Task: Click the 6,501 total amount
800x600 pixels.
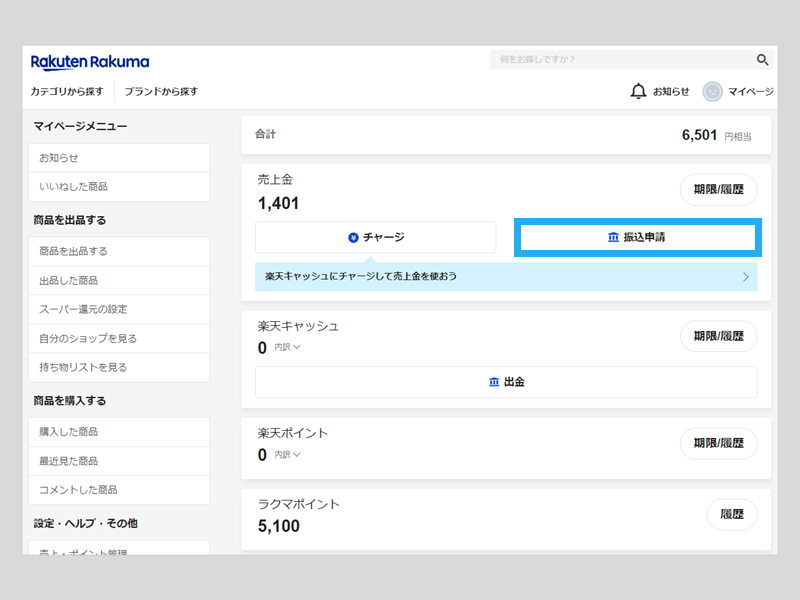Action: pos(699,135)
